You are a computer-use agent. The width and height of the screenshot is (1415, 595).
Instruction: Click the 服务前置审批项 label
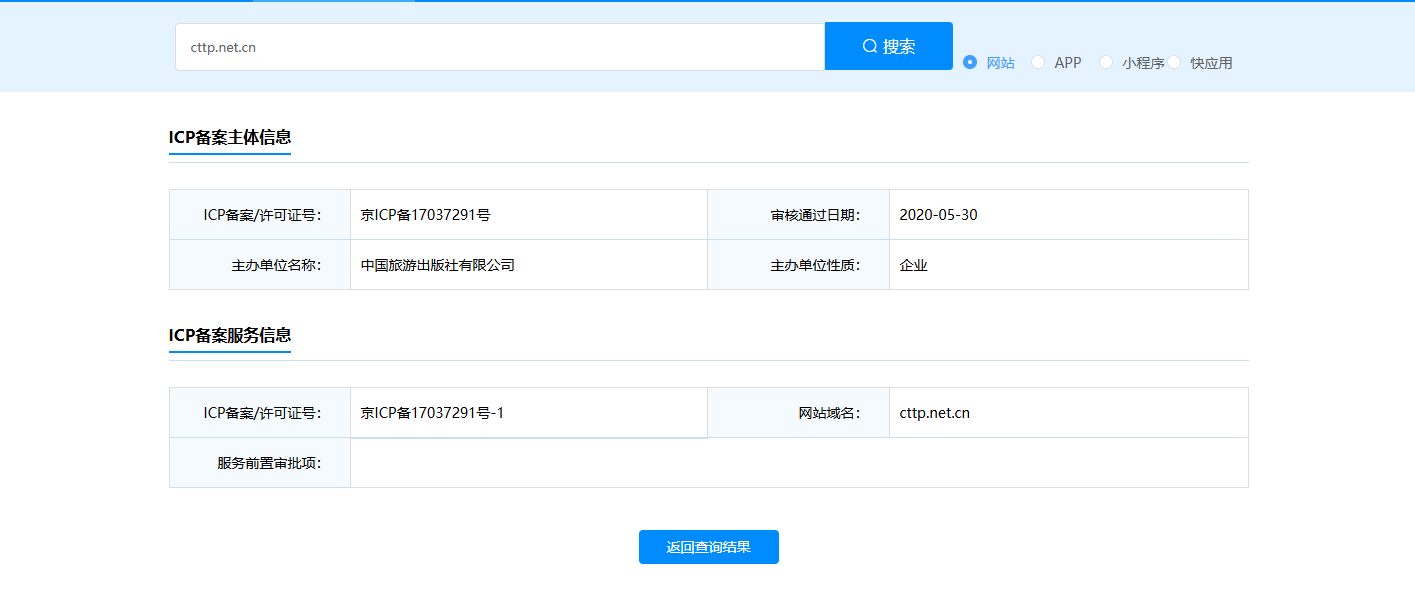click(x=269, y=463)
